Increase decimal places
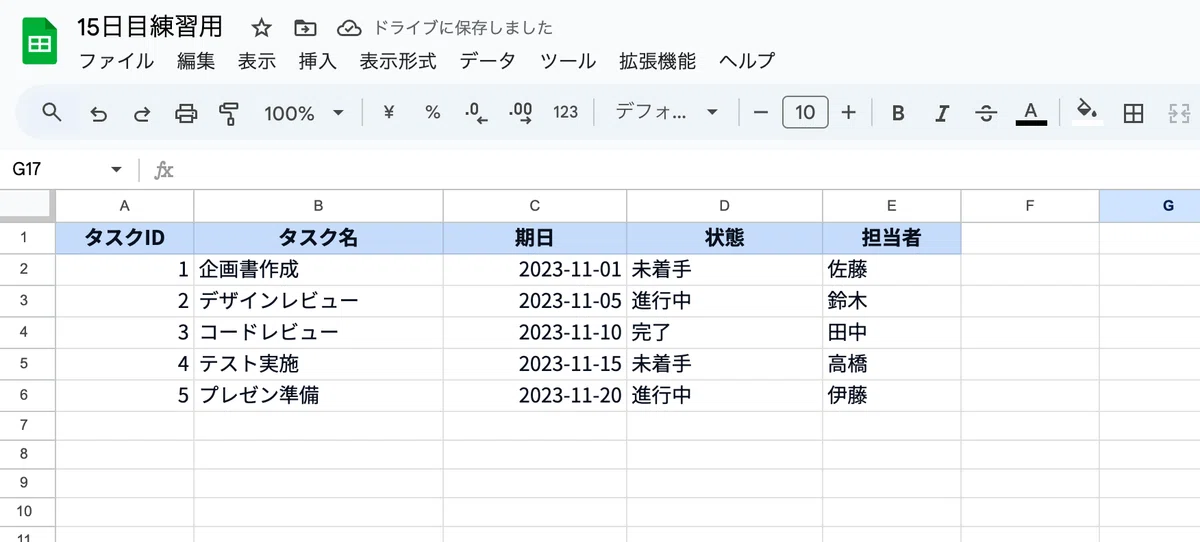1200x542 pixels. (521, 113)
